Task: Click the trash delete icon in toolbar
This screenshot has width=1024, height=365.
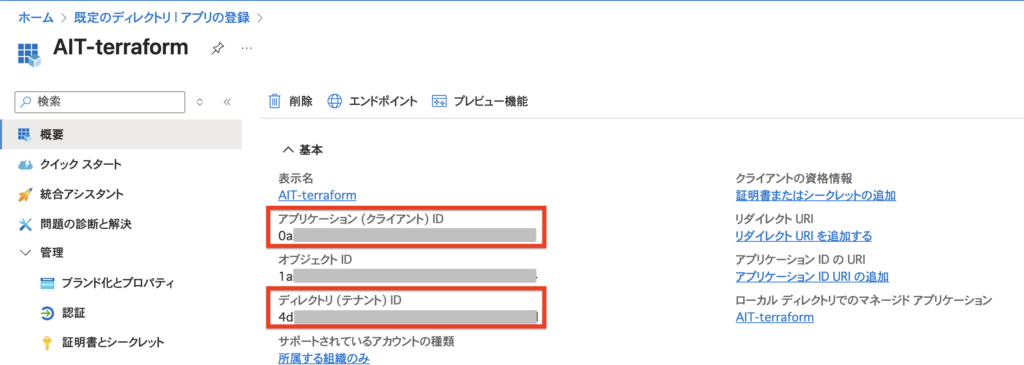Action: point(275,101)
